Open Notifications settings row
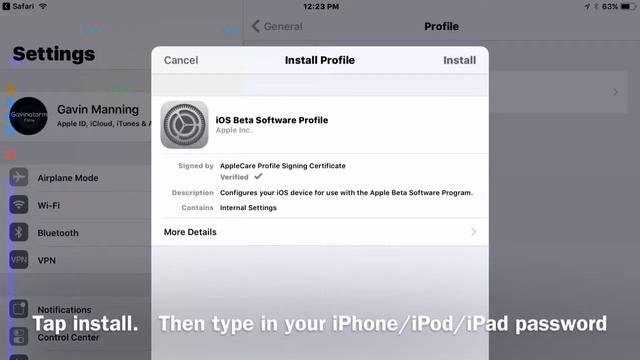 click(76, 309)
